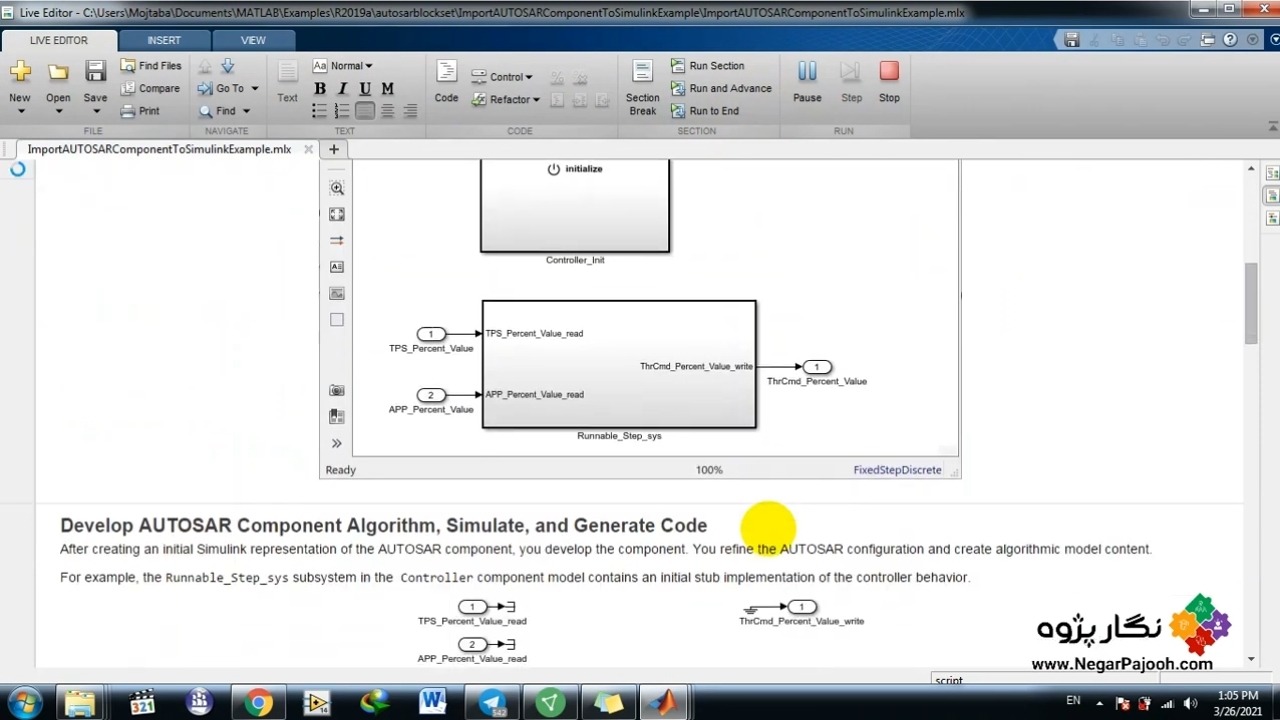Click the vertical scrollbar thumb
This screenshot has height=720, width=1280.
(1251, 302)
